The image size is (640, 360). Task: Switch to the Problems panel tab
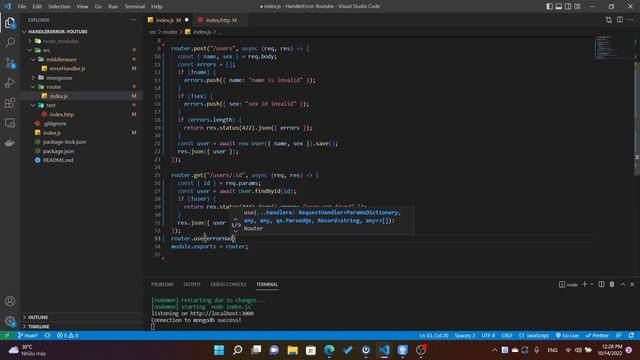coord(162,284)
